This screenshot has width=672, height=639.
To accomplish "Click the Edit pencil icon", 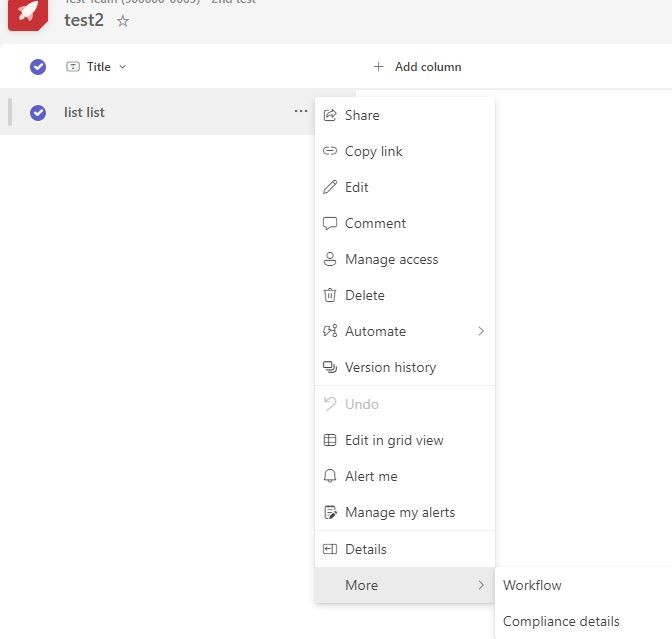I will 330,187.
